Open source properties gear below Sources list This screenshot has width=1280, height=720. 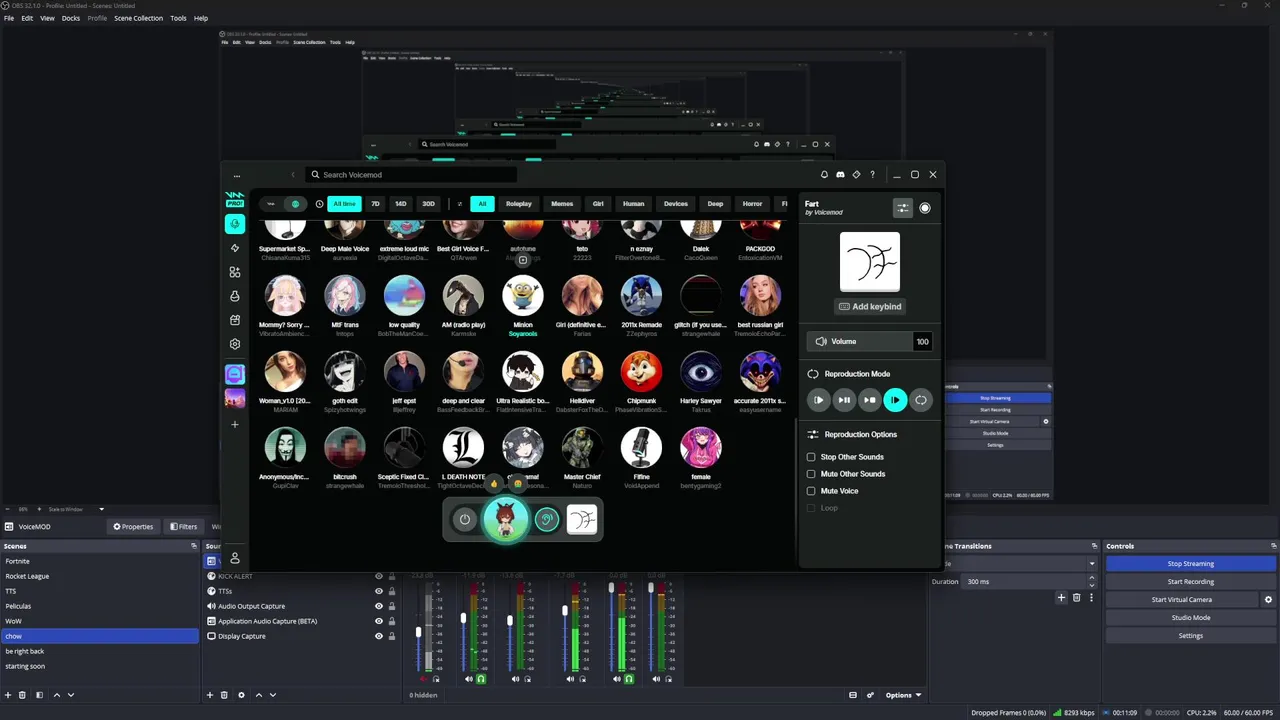241,695
